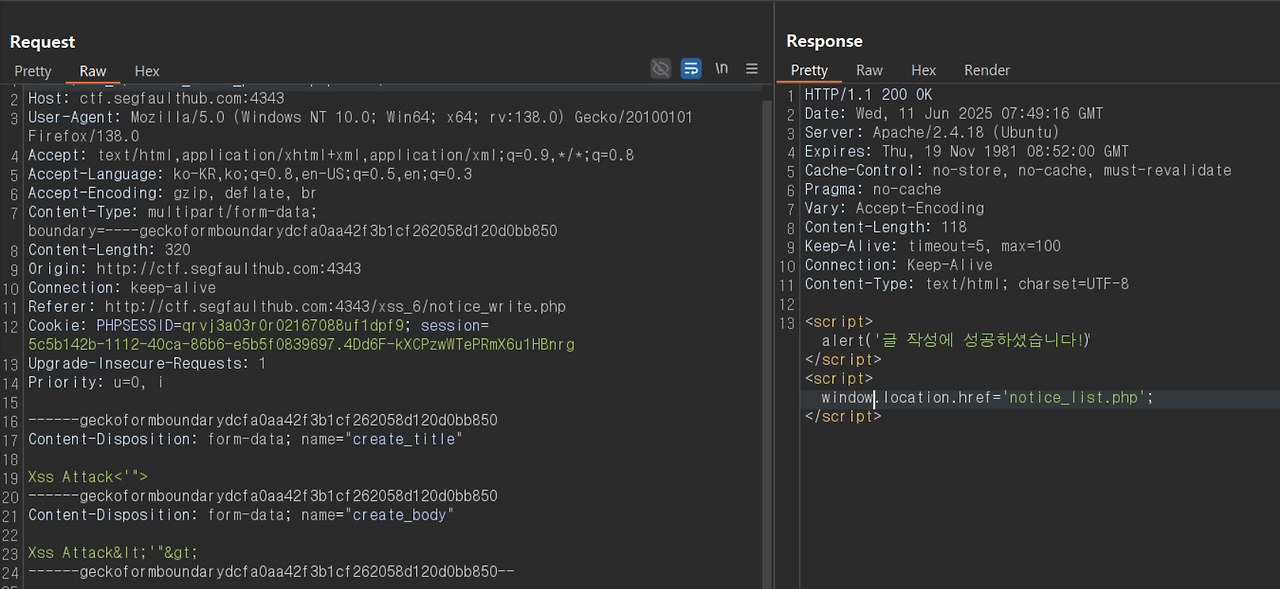Click the Response panel title
The height and width of the screenshot is (589, 1280).
(x=825, y=41)
